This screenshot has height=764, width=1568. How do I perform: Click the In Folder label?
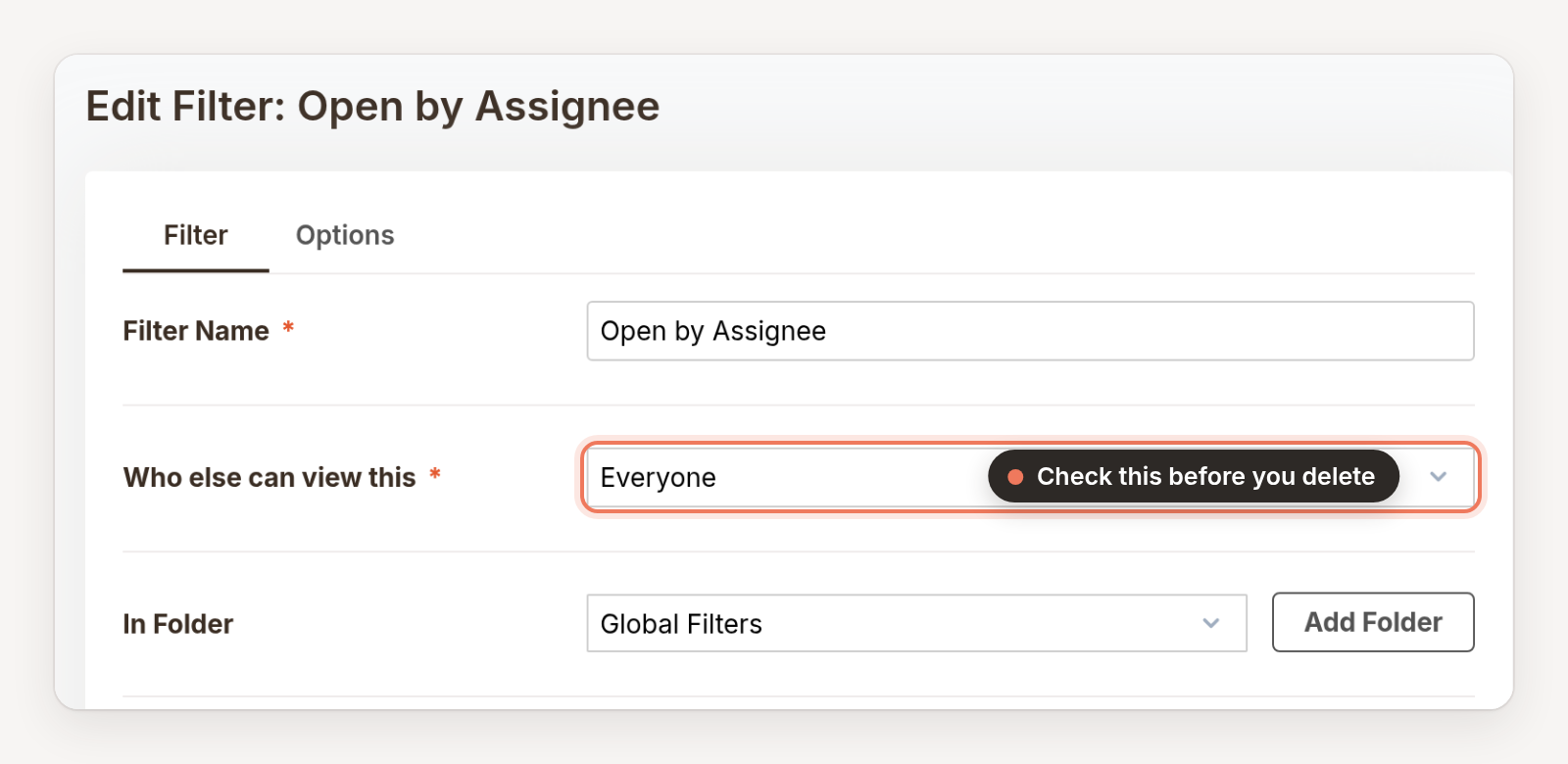click(x=178, y=624)
